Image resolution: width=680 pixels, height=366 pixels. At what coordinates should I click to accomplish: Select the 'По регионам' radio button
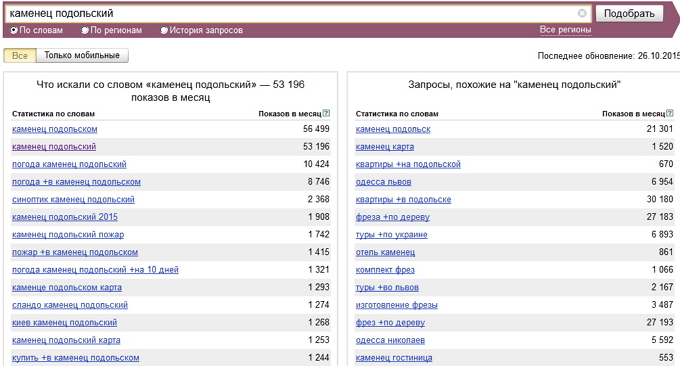click(x=85, y=30)
